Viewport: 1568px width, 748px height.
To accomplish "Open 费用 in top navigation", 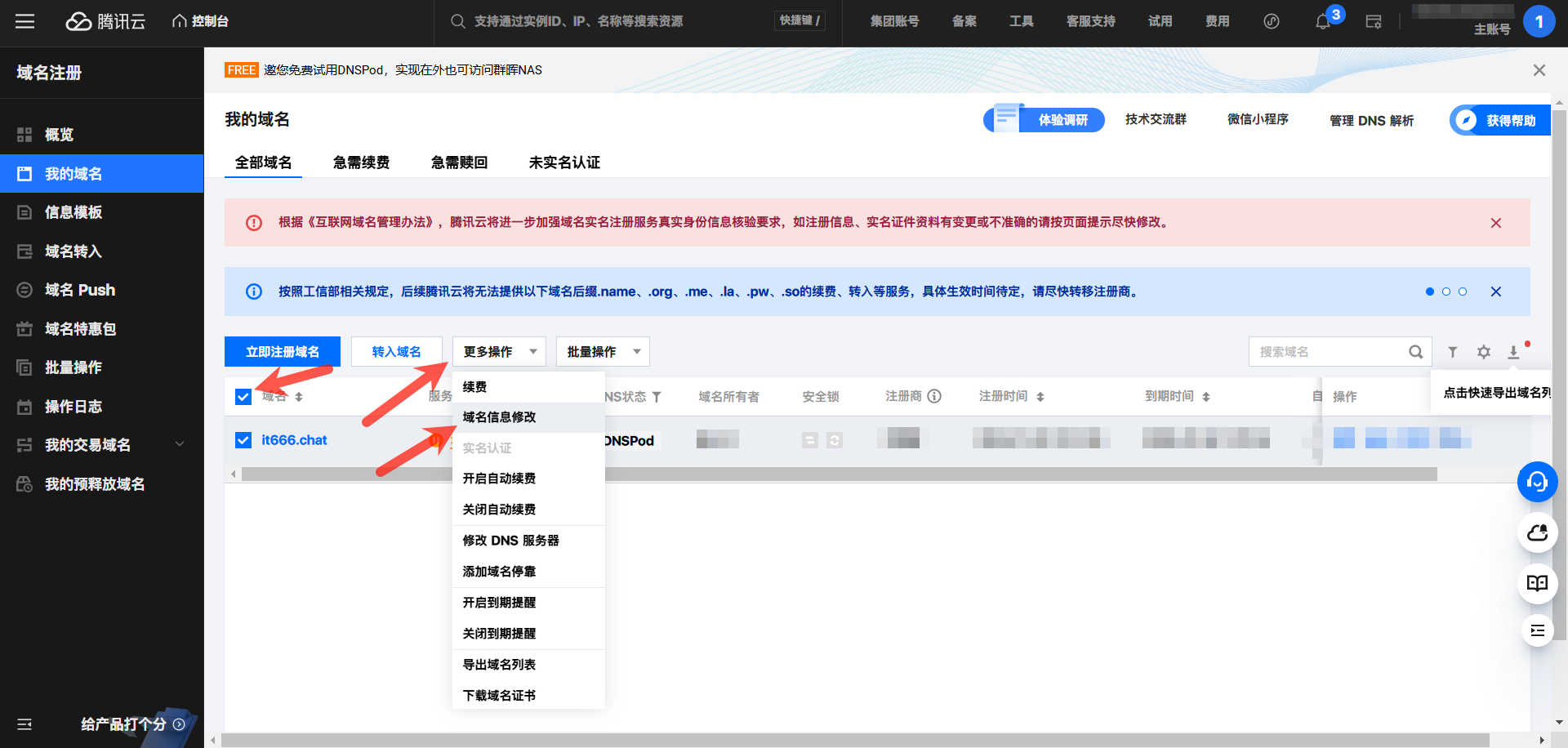I will tap(1218, 21).
